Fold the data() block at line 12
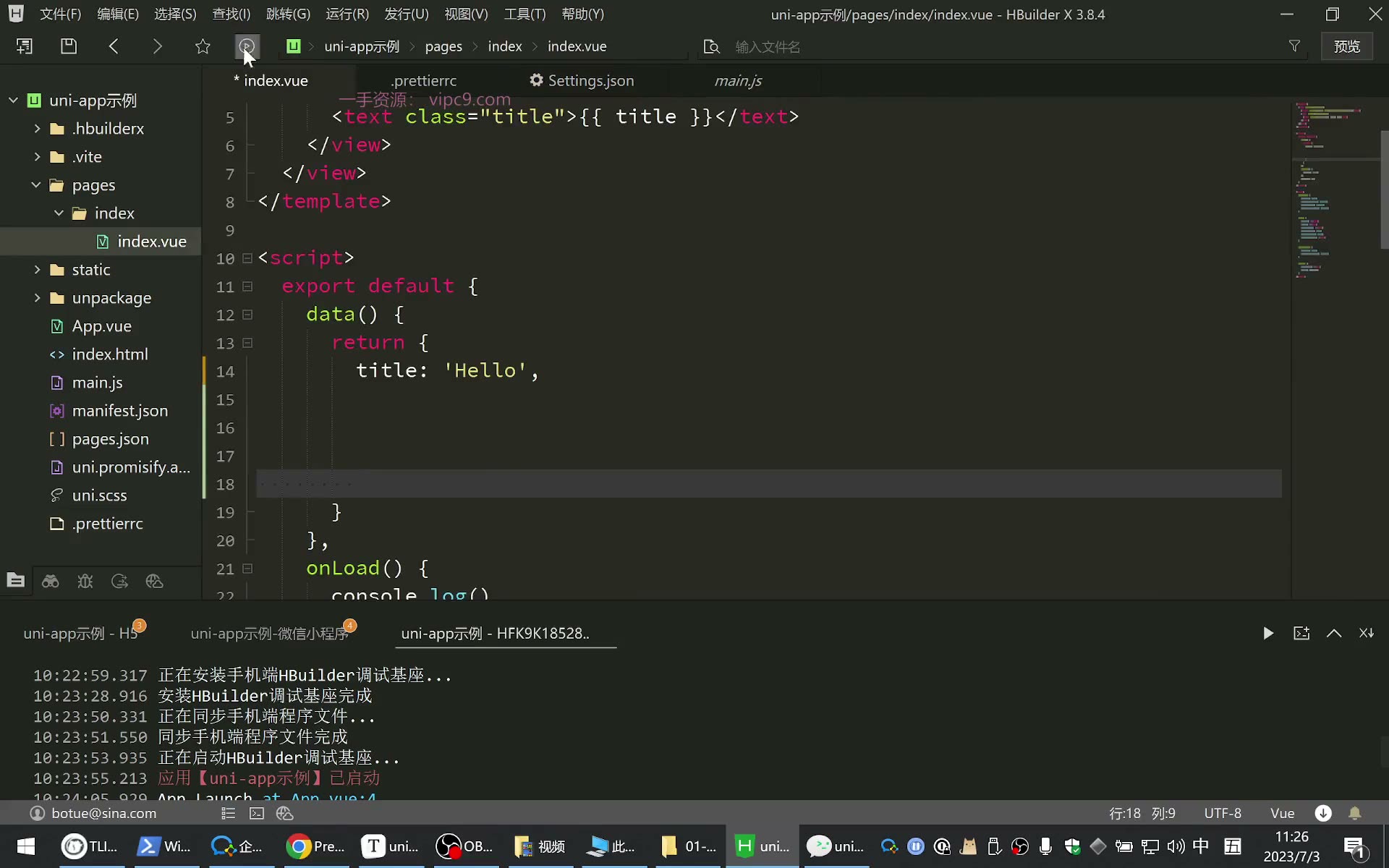1389x868 pixels. click(x=247, y=315)
